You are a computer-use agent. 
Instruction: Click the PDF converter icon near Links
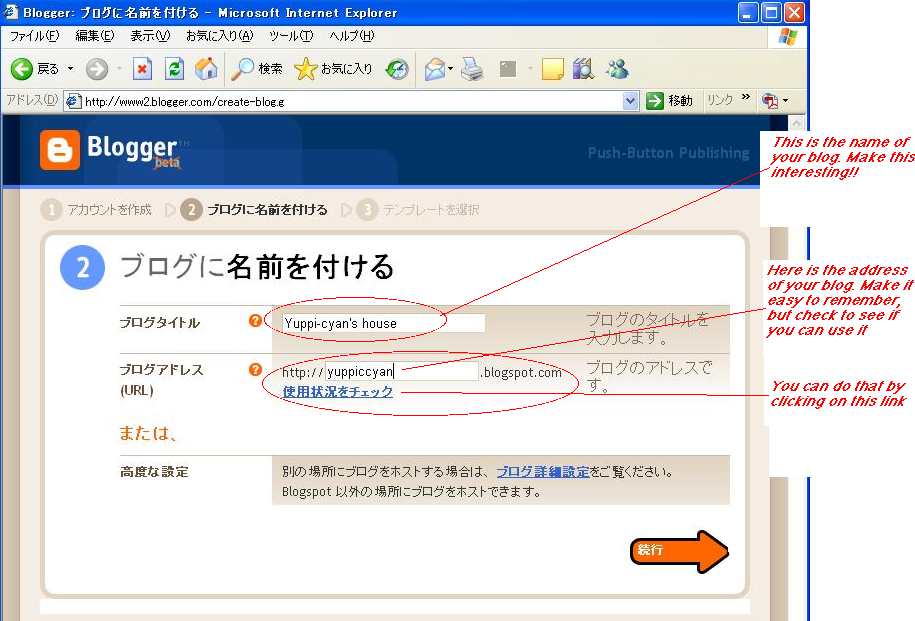click(770, 101)
